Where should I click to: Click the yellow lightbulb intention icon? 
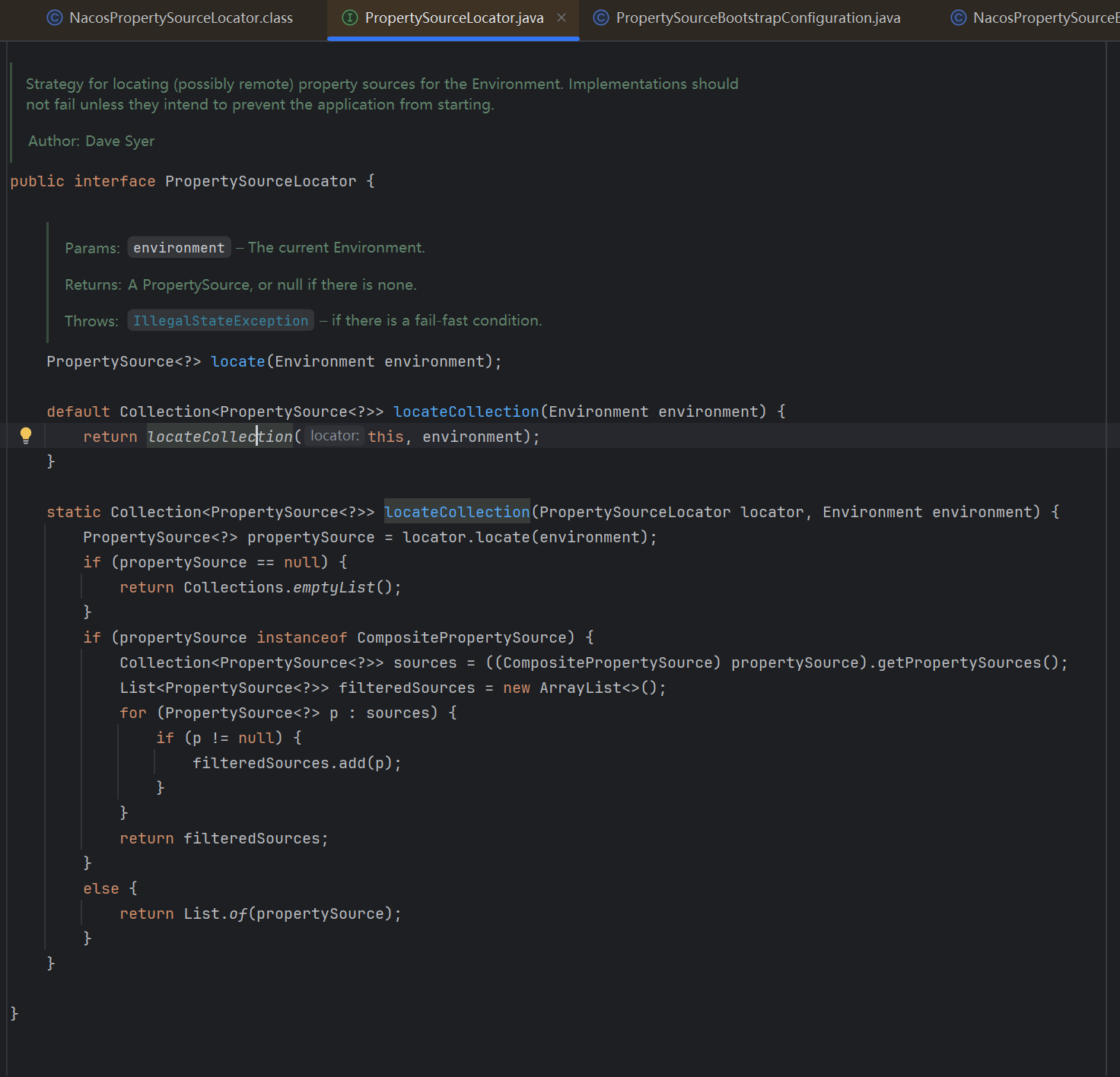26,435
